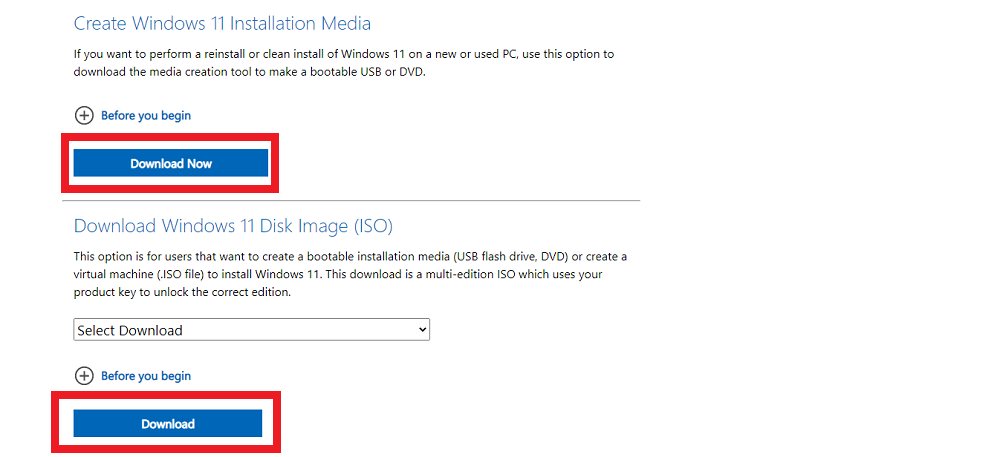Click the plus icon under Disk Image section
This screenshot has height=457, width=1000.
(x=84, y=376)
